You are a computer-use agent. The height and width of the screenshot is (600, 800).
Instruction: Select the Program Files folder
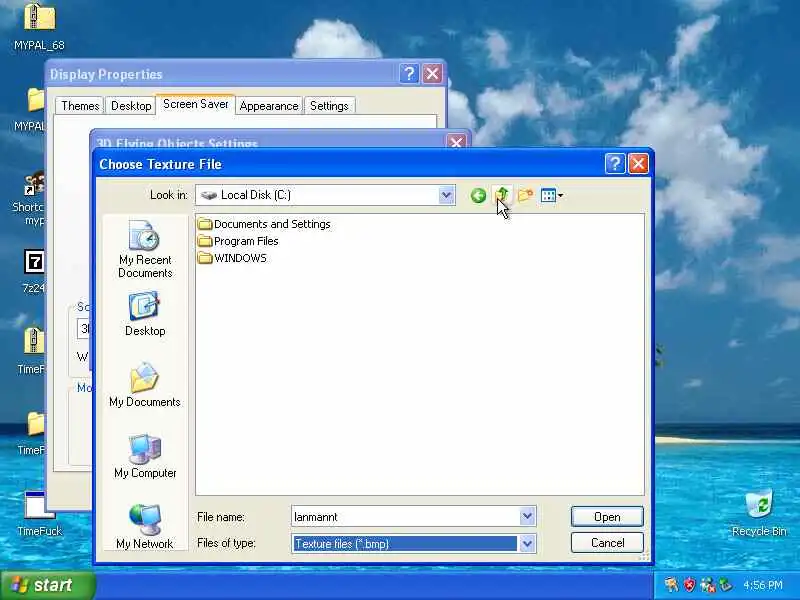[x=238, y=241]
